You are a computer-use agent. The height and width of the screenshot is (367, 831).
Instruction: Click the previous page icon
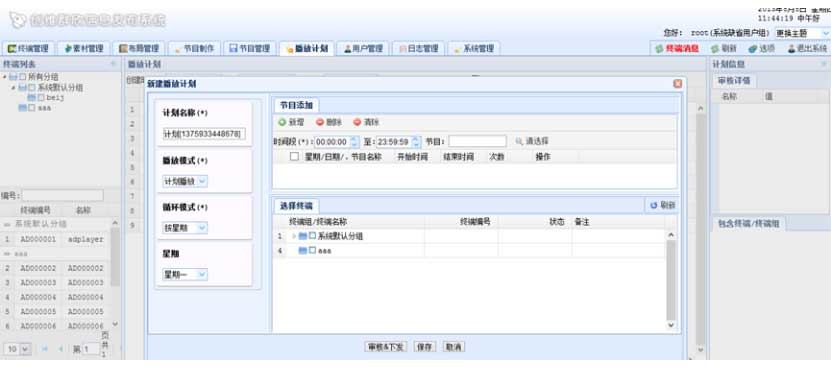click(x=61, y=349)
